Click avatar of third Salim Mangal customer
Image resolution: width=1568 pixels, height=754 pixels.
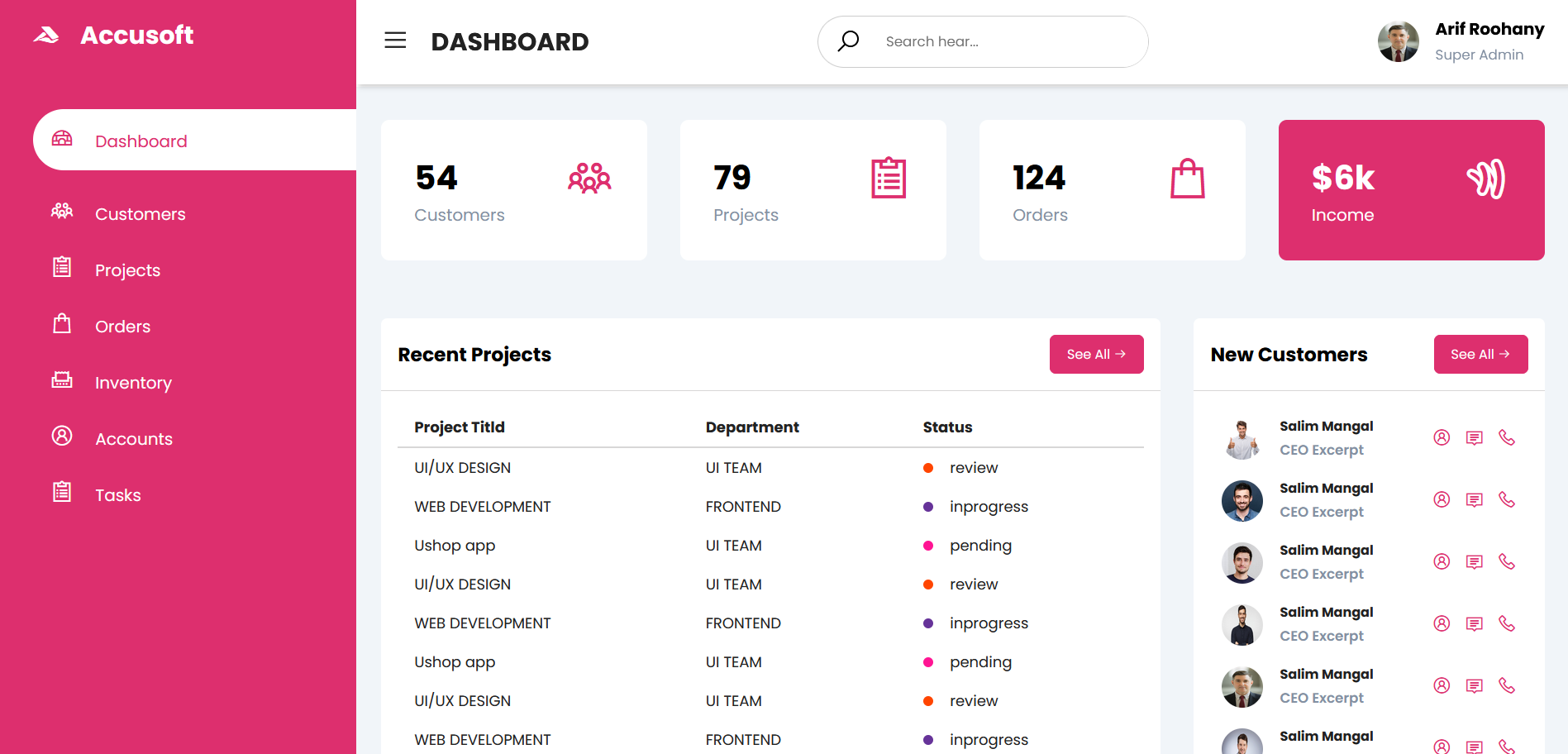[x=1242, y=563]
